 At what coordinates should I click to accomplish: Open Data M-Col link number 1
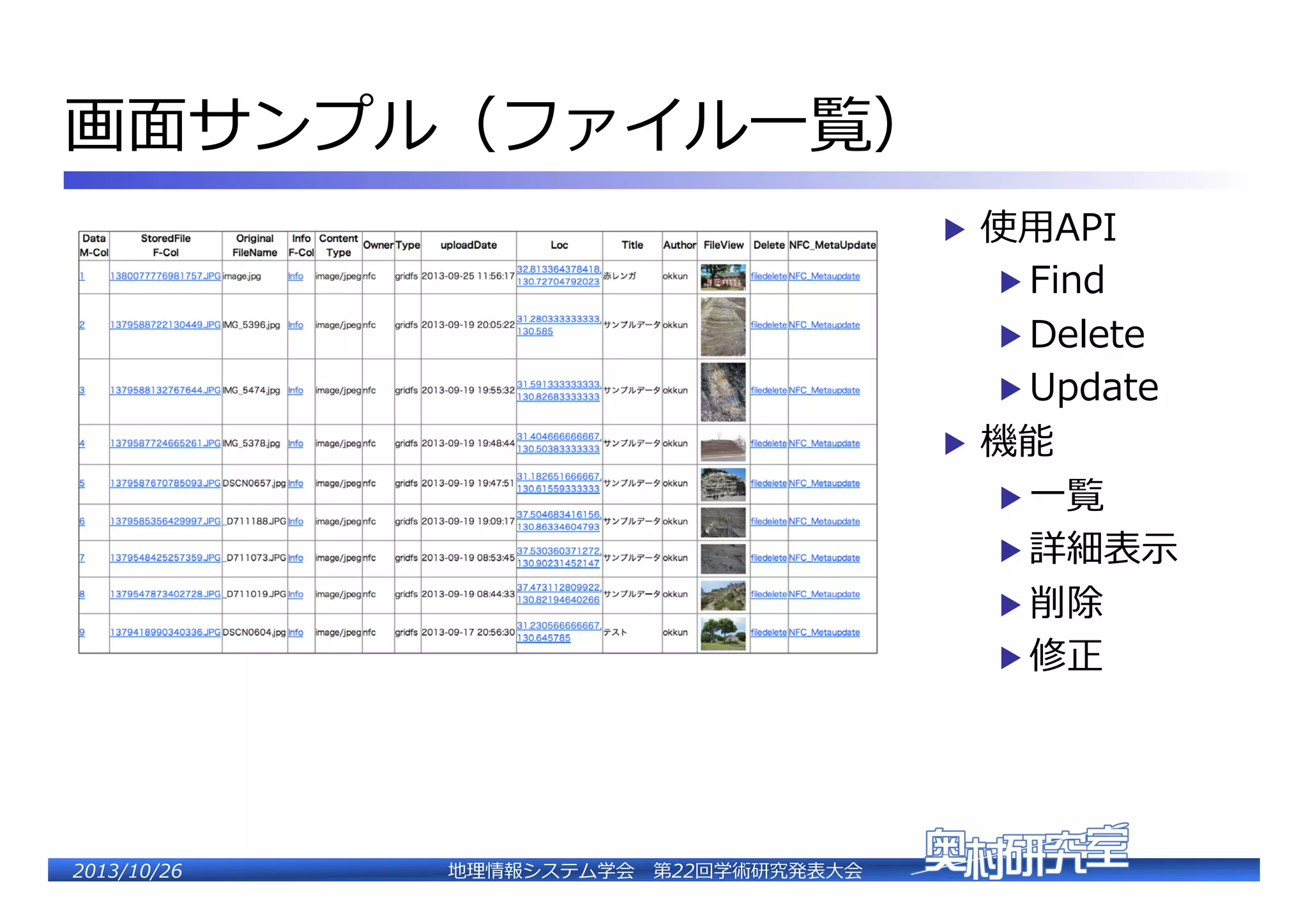tap(82, 276)
